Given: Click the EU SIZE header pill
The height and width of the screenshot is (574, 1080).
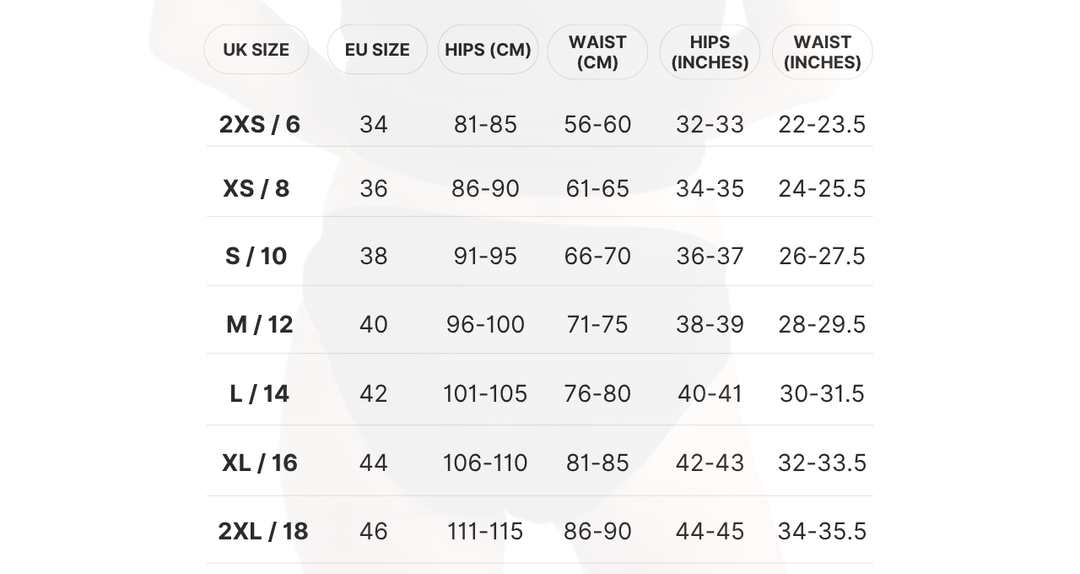Looking at the screenshot, I should click(x=377, y=50).
